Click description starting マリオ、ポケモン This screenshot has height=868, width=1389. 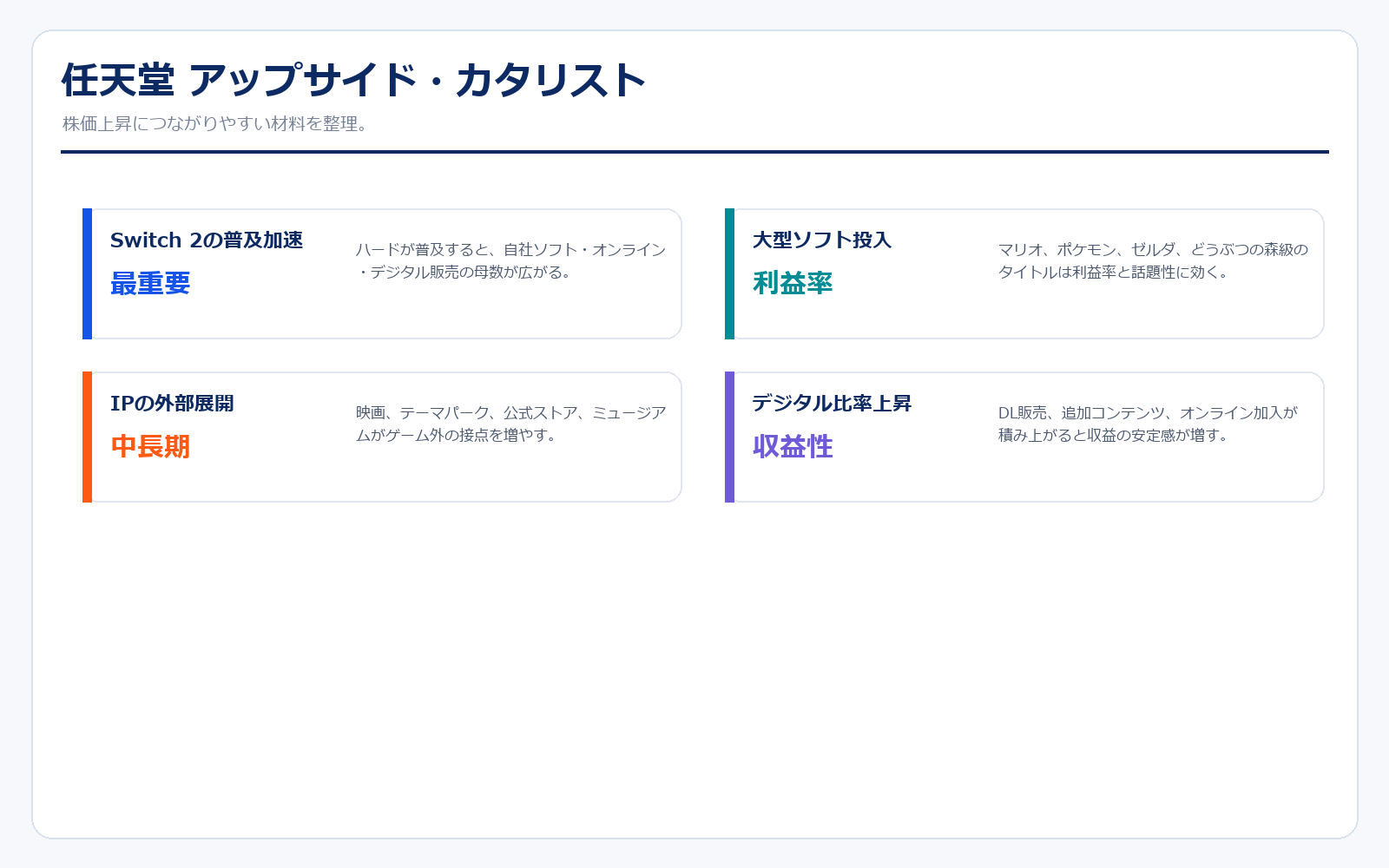1153,261
